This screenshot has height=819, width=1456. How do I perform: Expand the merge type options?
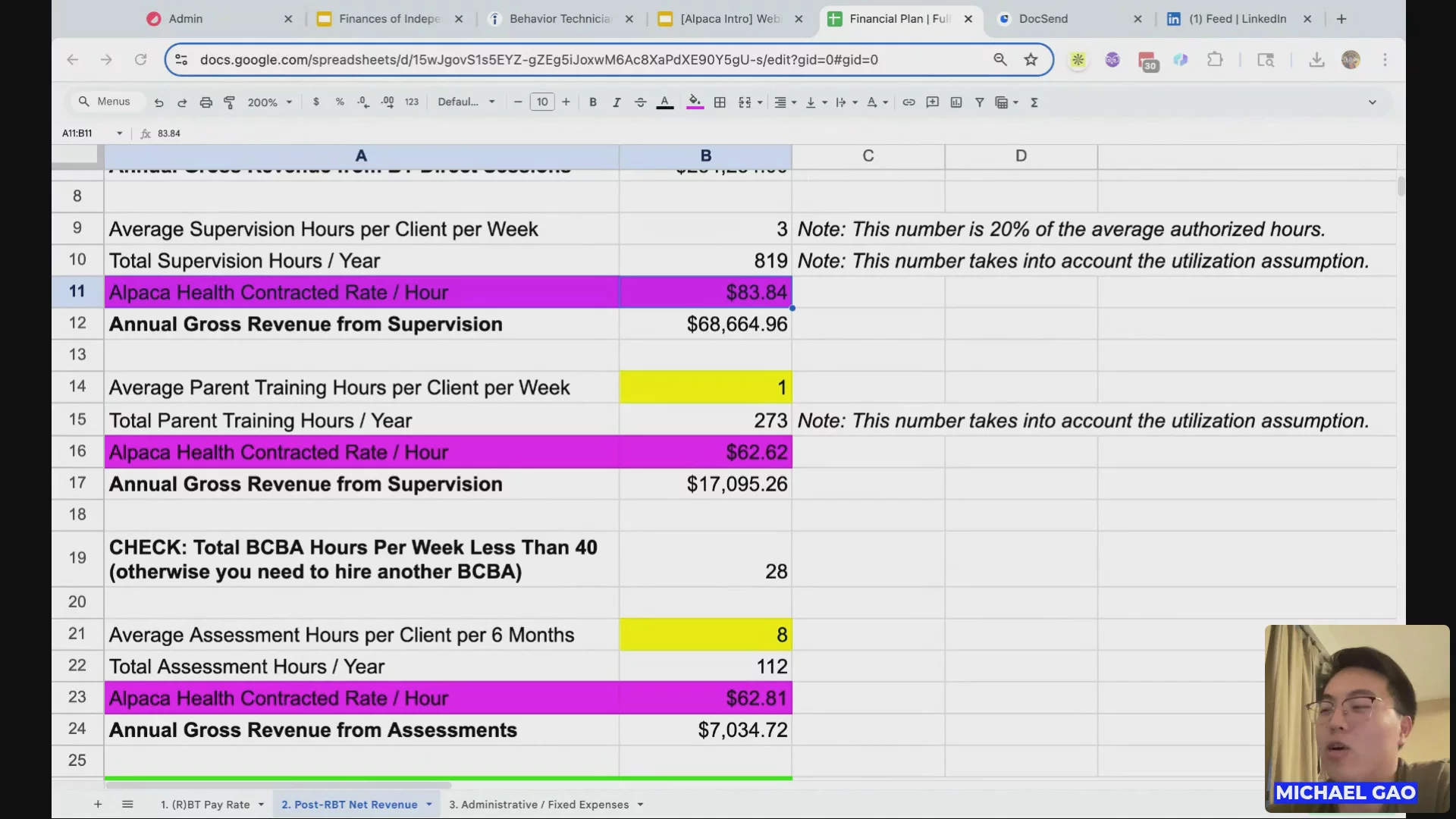[x=760, y=102]
